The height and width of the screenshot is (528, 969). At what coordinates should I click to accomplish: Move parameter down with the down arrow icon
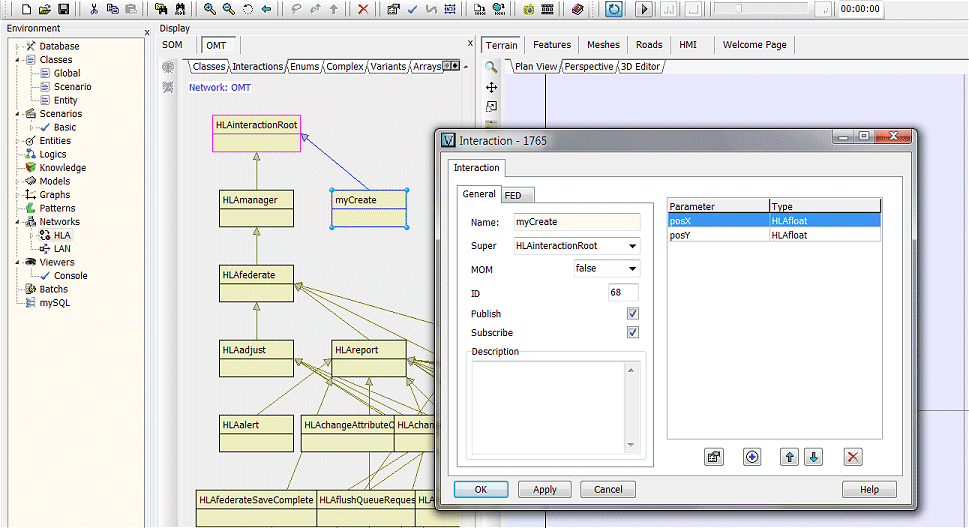click(814, 457)
